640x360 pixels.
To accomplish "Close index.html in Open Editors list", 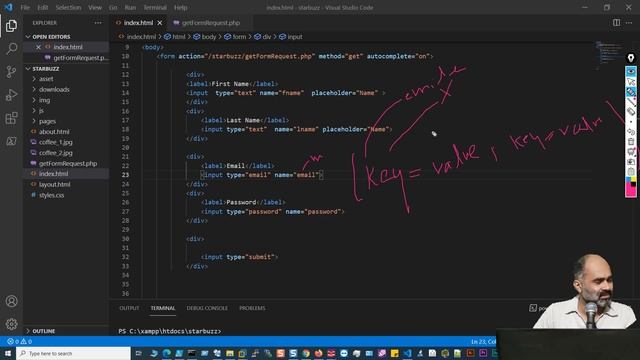I will [38, 47].
